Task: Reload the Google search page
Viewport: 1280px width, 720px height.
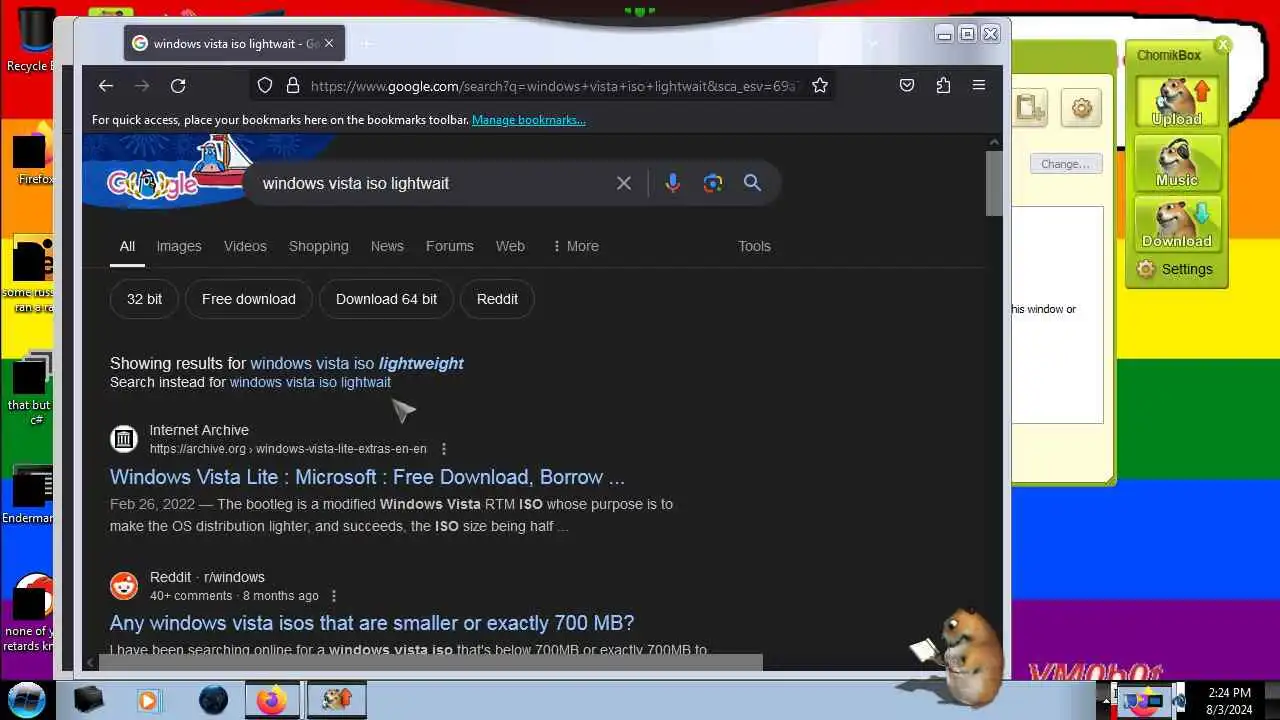Action: (x=178, y=86)
